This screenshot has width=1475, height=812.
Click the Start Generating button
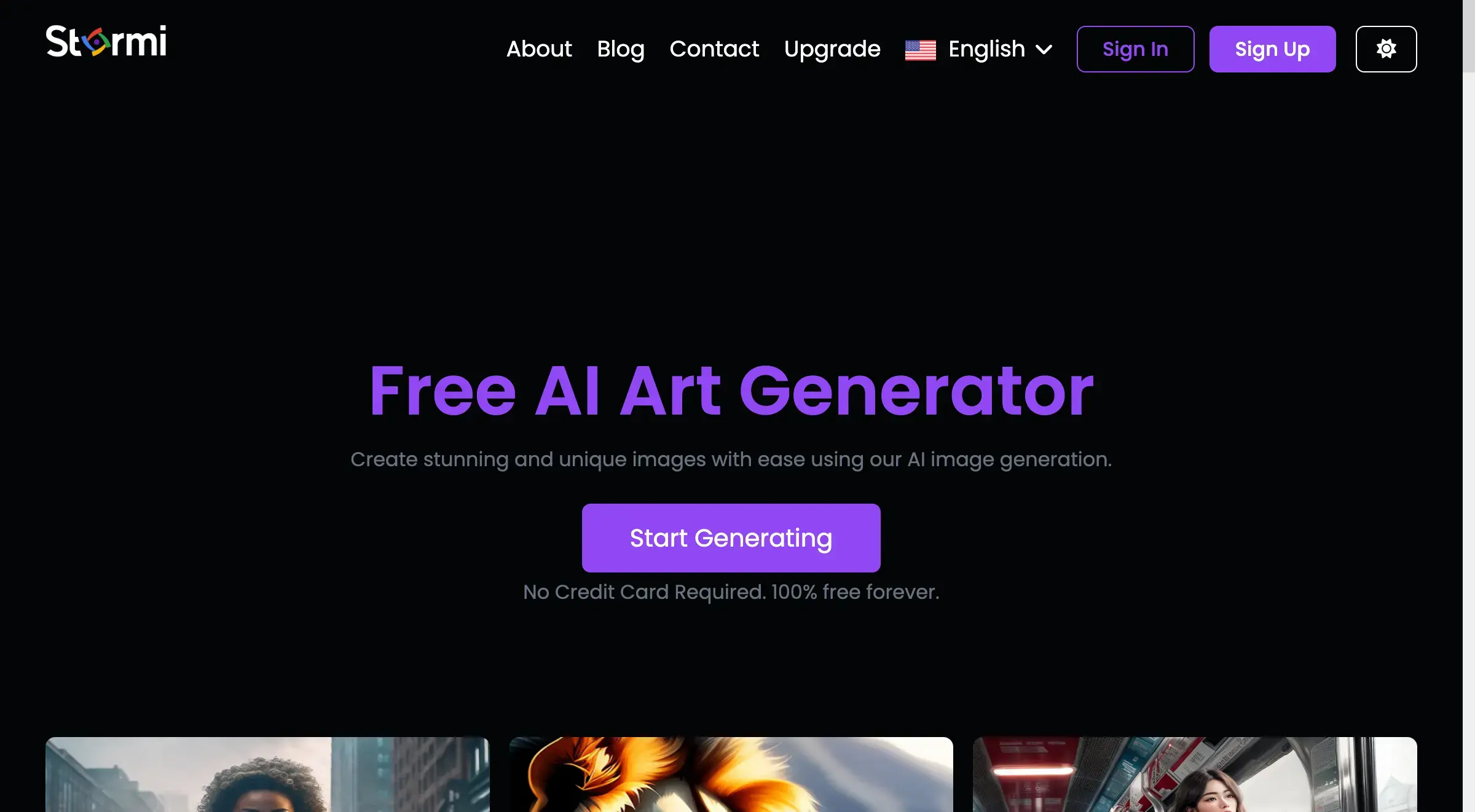tap(731, 538)
